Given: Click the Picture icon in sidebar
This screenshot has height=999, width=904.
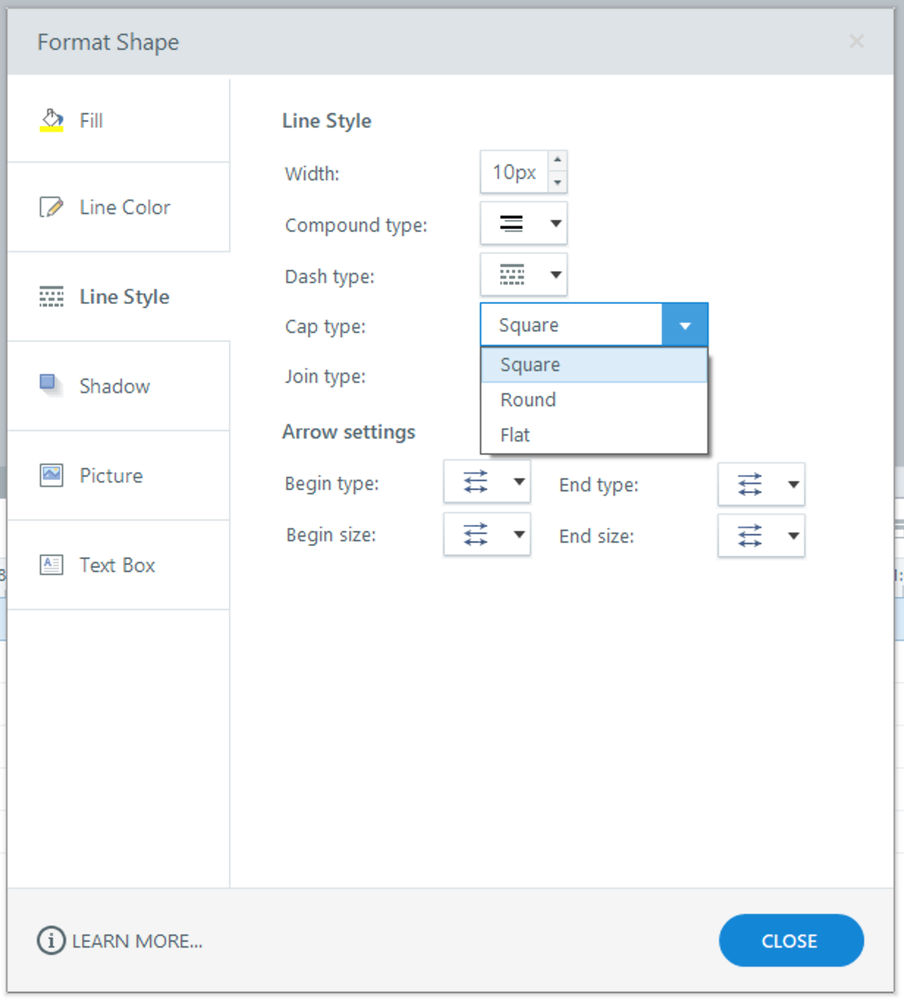Looking at the screenshot, I should tap(51, 475).
